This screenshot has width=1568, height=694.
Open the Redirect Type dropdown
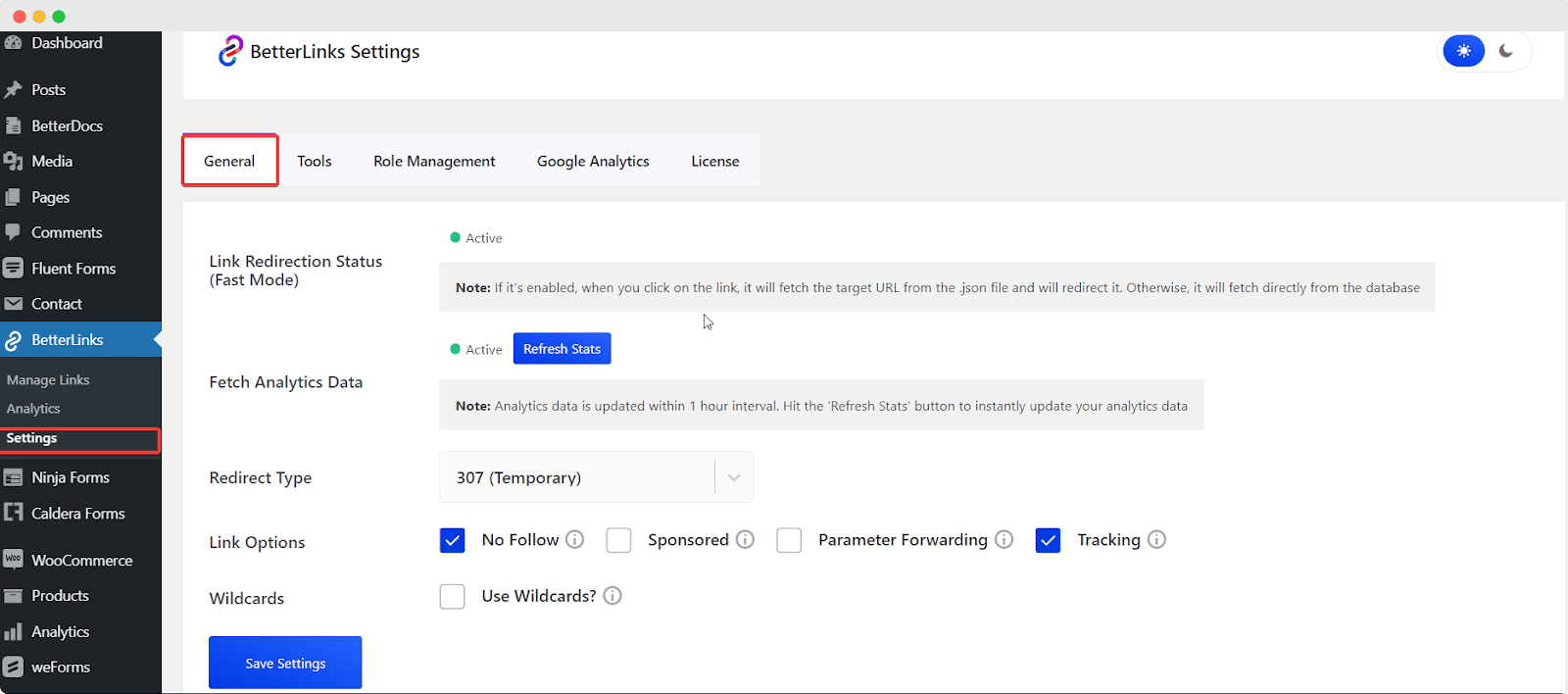click(578, 477)
